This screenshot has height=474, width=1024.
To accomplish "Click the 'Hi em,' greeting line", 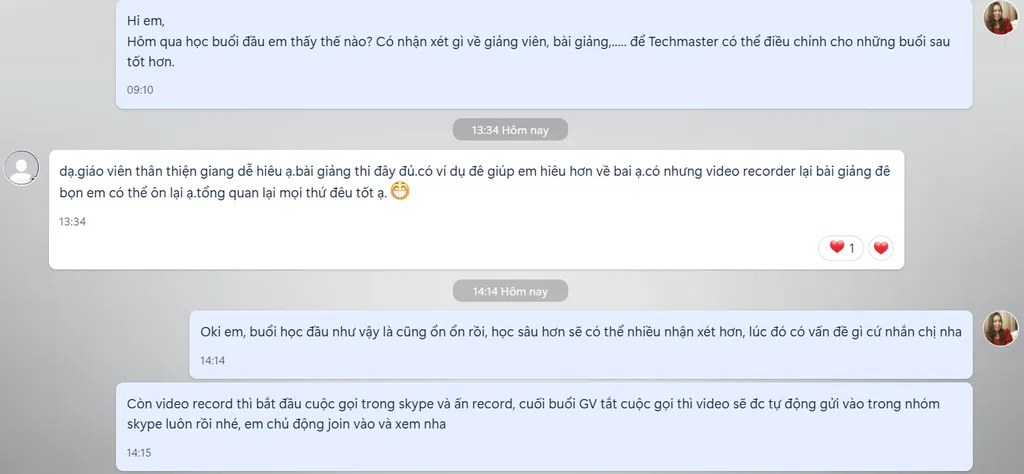I will pos(146,21).
